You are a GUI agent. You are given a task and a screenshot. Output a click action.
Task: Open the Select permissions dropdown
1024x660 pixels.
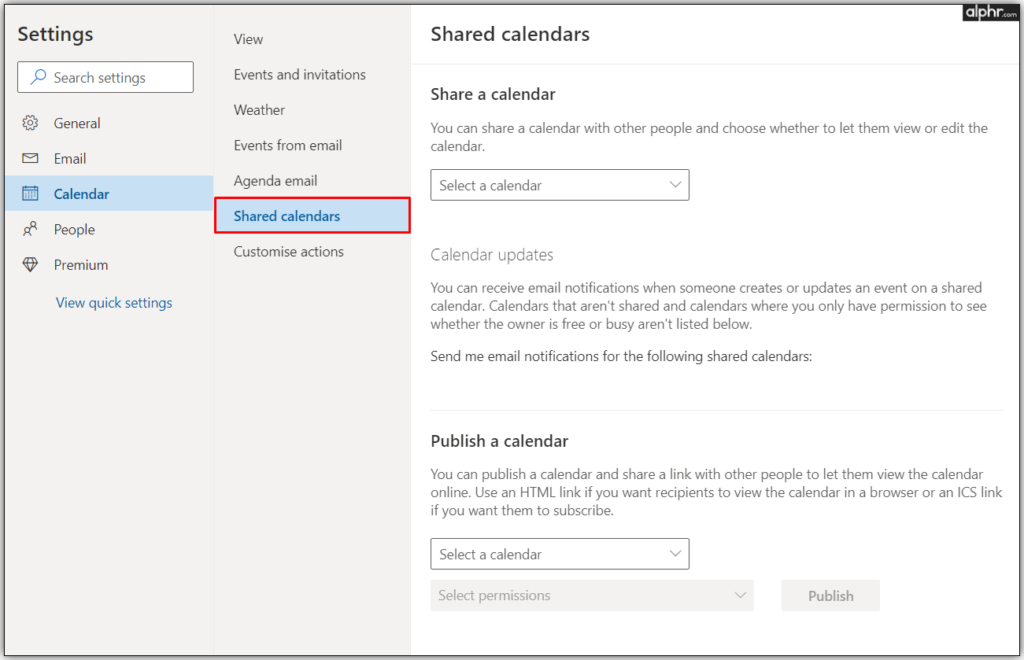(592, 596)
